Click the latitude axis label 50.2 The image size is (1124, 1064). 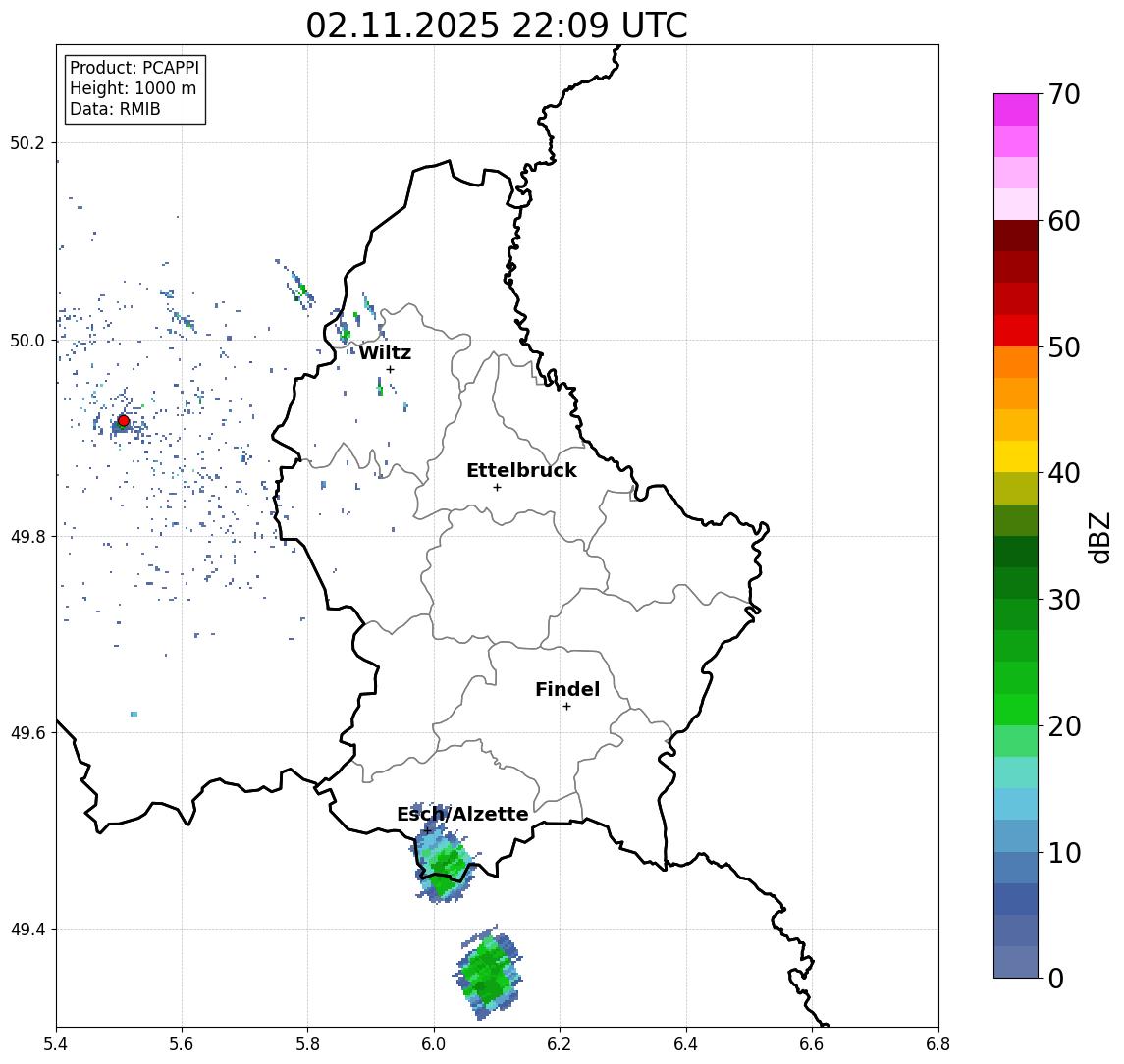click(27, 142)
